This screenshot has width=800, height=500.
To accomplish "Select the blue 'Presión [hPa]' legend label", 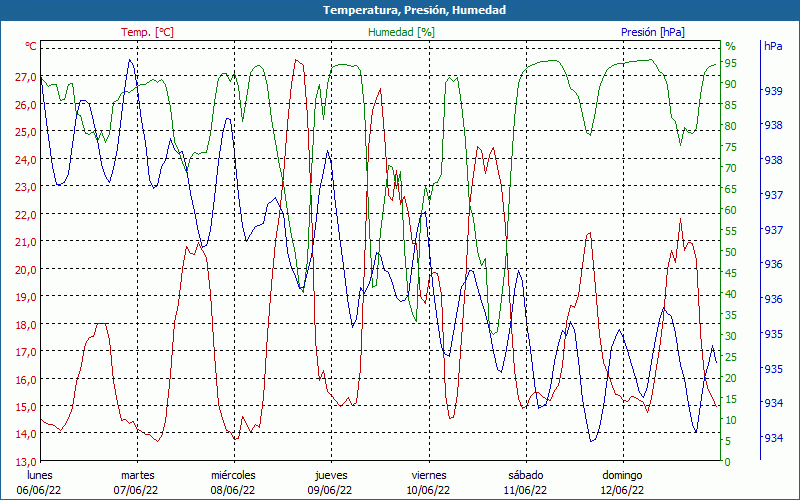I will coord(653,32).
